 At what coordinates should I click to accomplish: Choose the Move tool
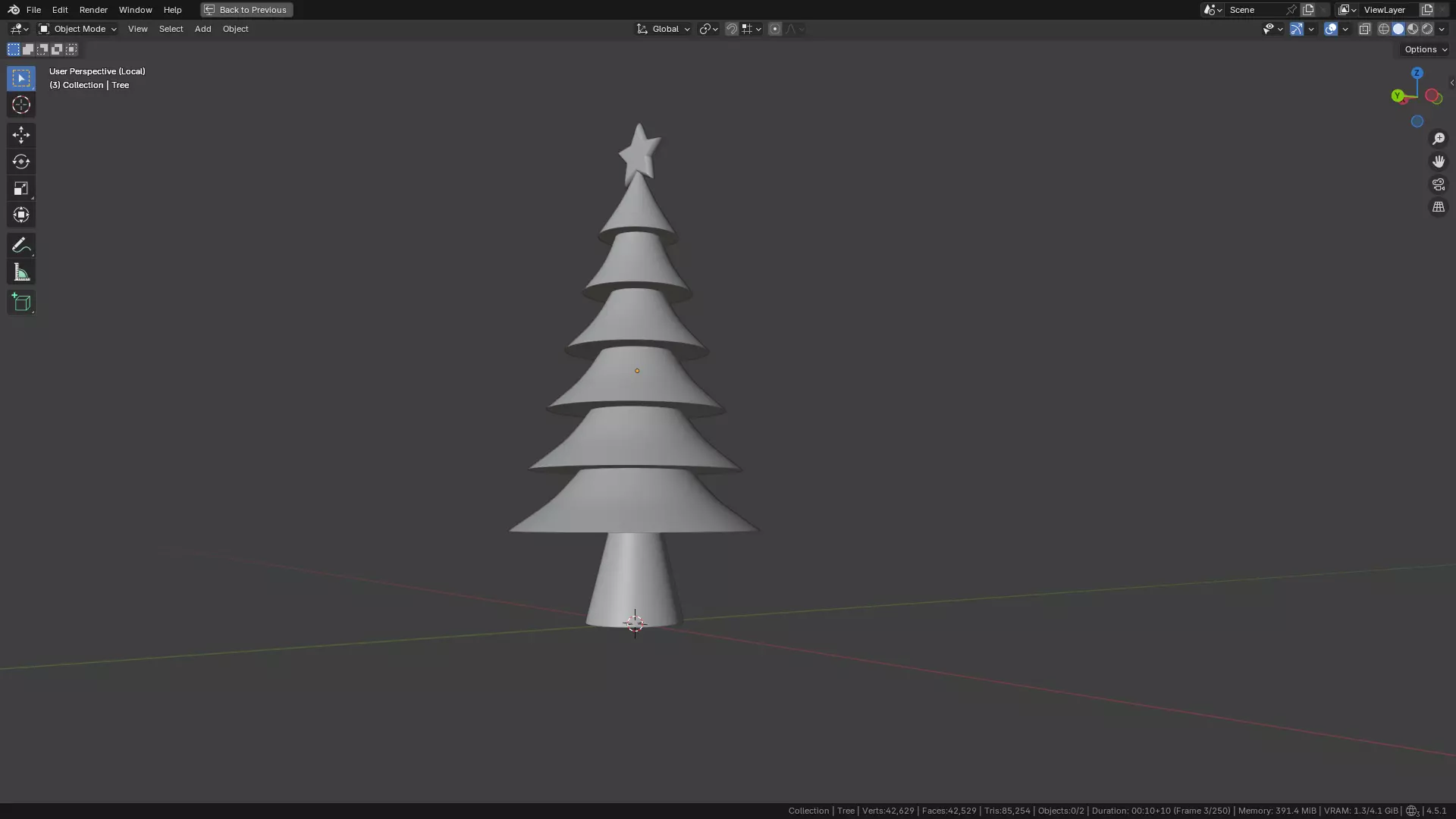tap(21, 135)
